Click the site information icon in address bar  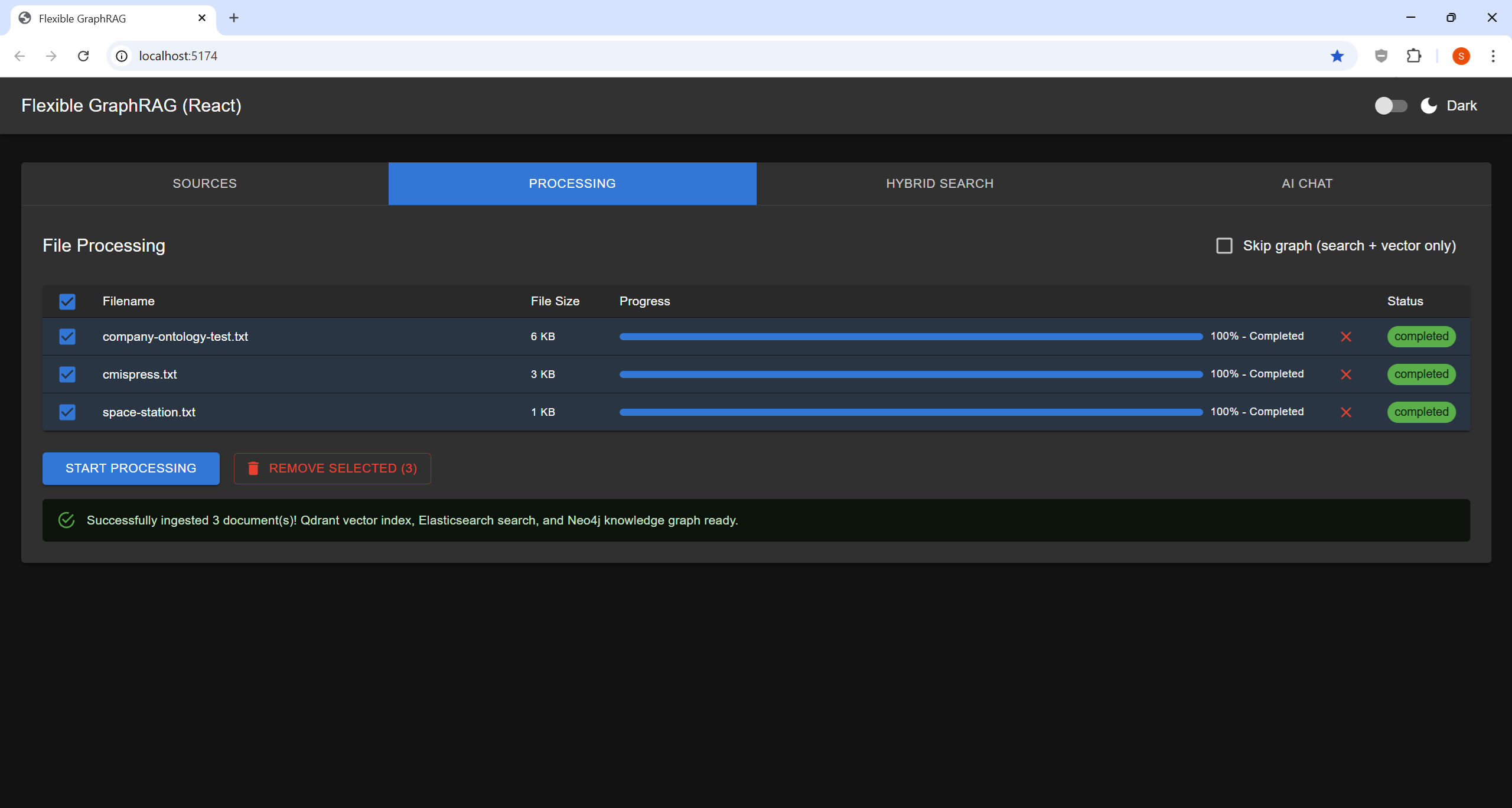[122, 56]
